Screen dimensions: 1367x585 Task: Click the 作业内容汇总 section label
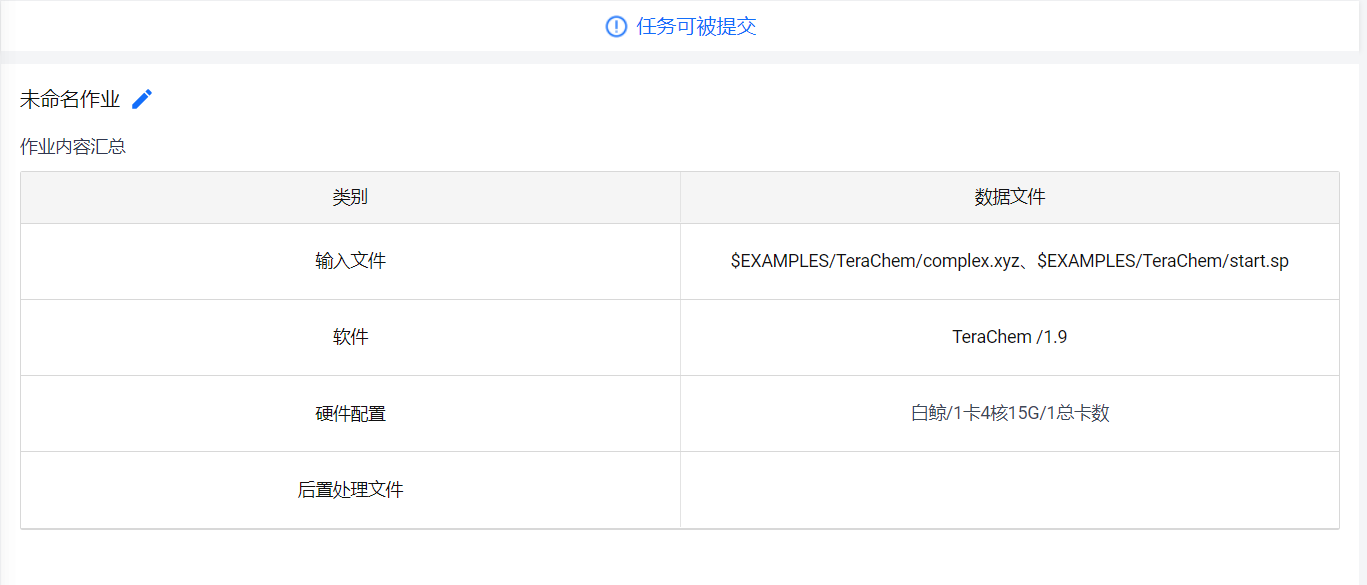(73, 147)
